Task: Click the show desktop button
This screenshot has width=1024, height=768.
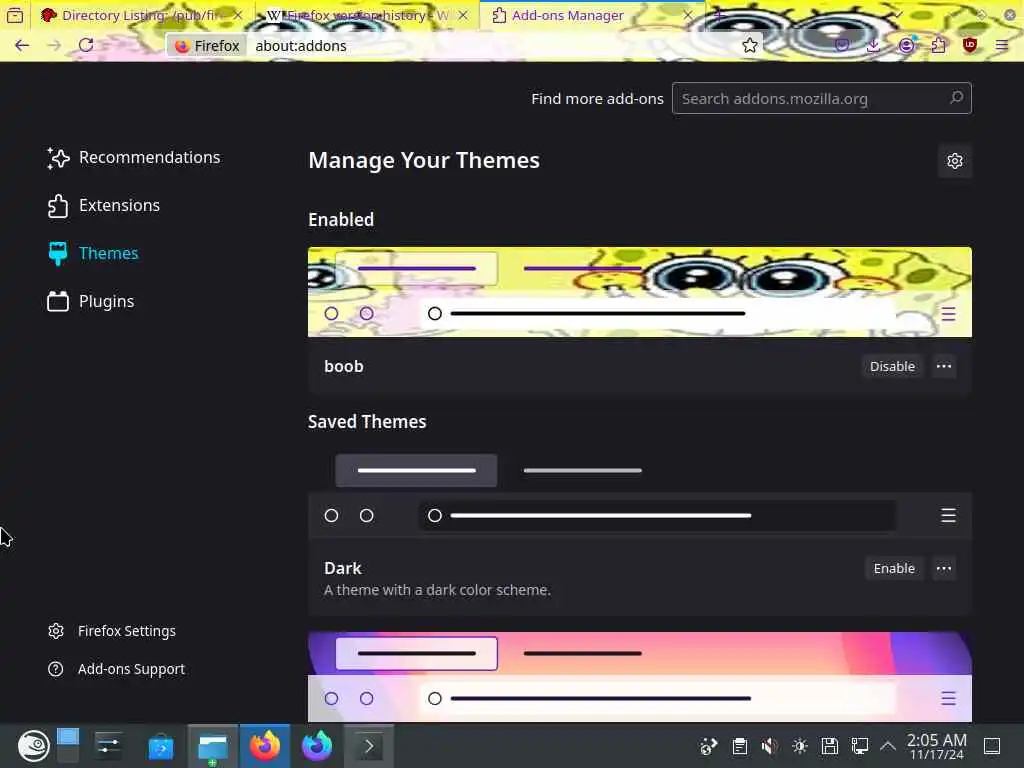Action: (992, 746)
